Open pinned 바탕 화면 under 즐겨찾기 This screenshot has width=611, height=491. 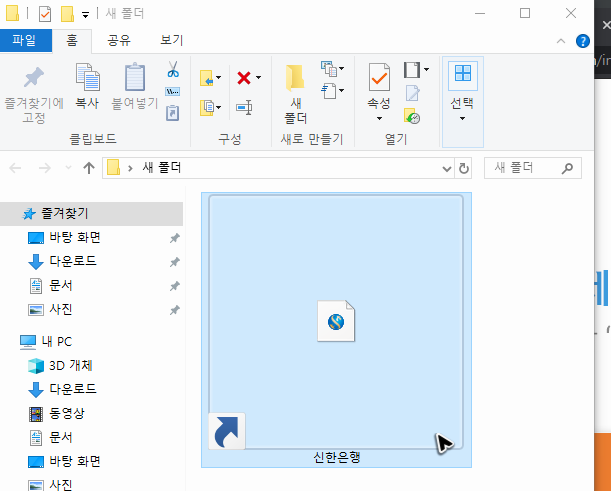[75, 237]
